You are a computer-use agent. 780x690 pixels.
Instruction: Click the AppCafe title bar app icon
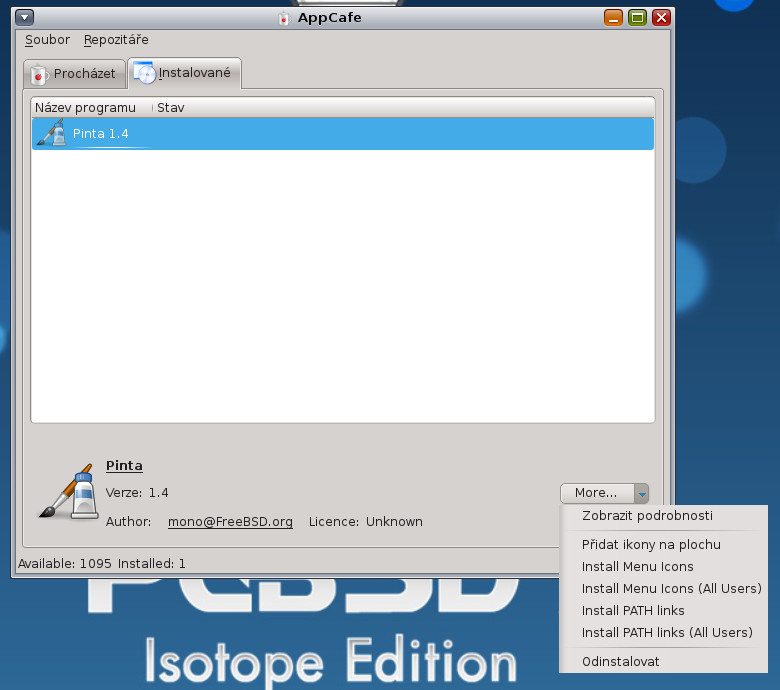coord(284,19)
